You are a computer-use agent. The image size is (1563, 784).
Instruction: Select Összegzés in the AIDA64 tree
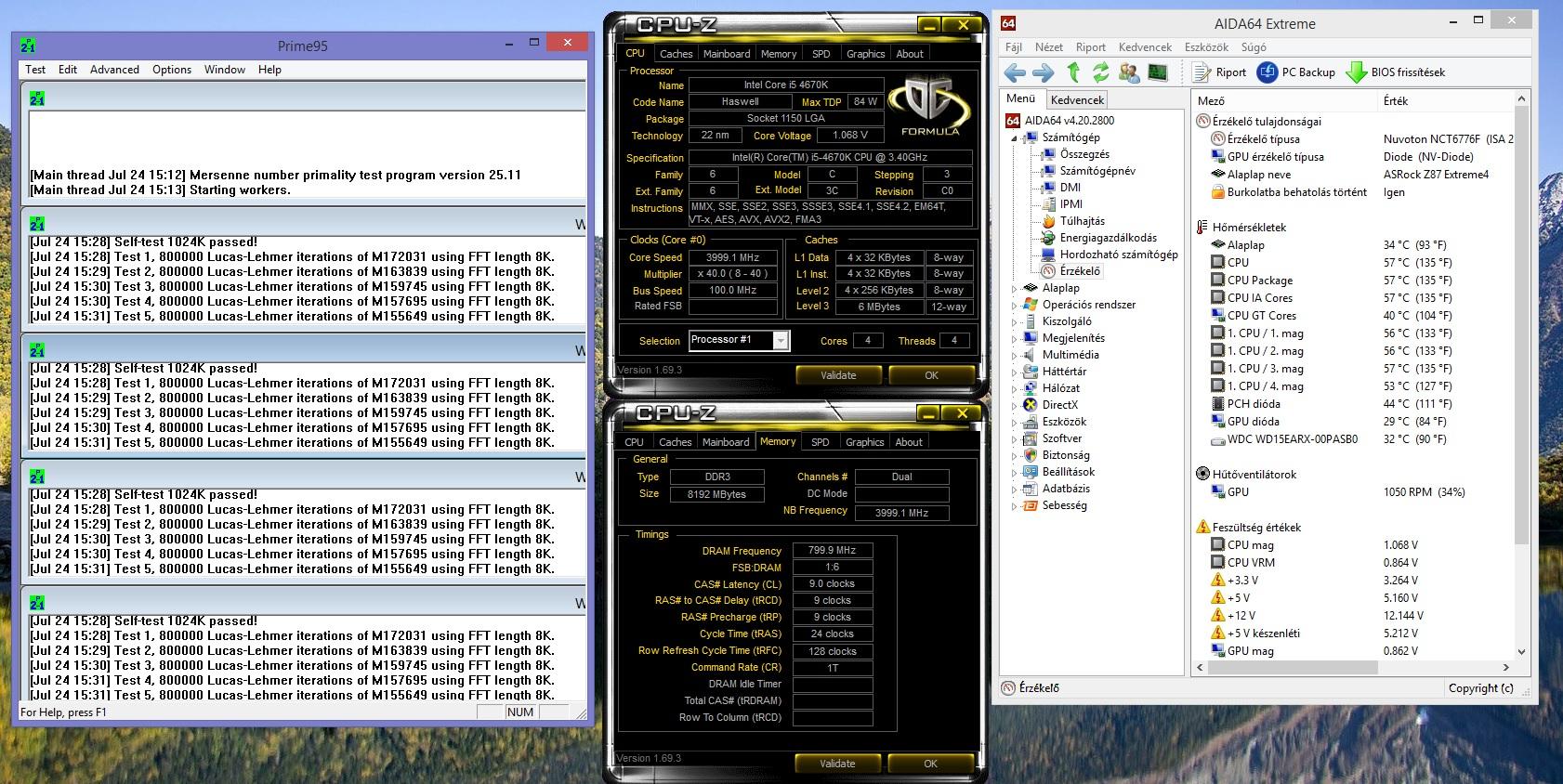coord(1075,154)
